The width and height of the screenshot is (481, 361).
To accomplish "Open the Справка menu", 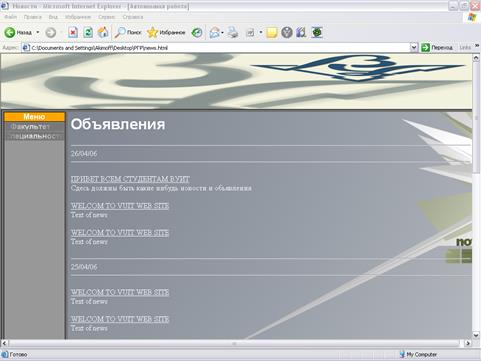I will tap(133, 17).
